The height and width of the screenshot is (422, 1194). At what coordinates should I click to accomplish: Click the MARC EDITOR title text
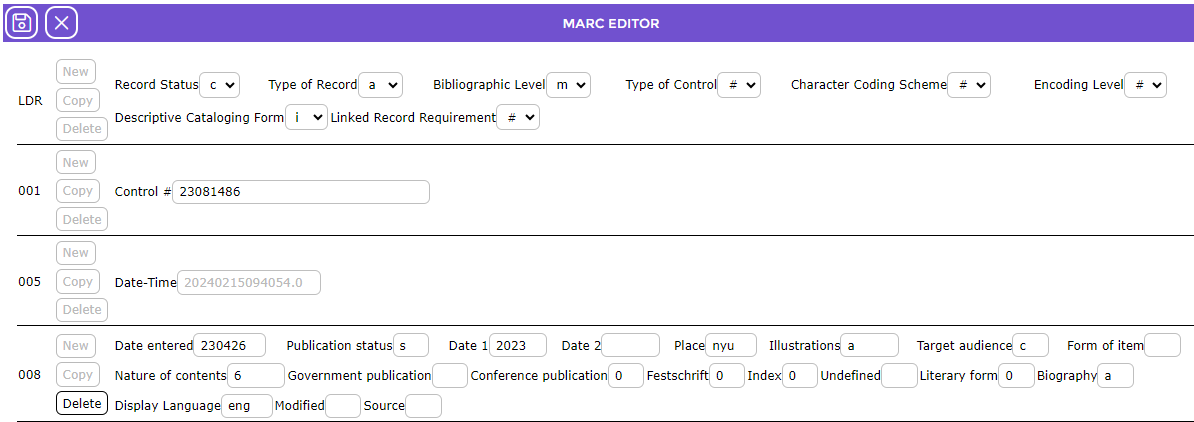611,24
